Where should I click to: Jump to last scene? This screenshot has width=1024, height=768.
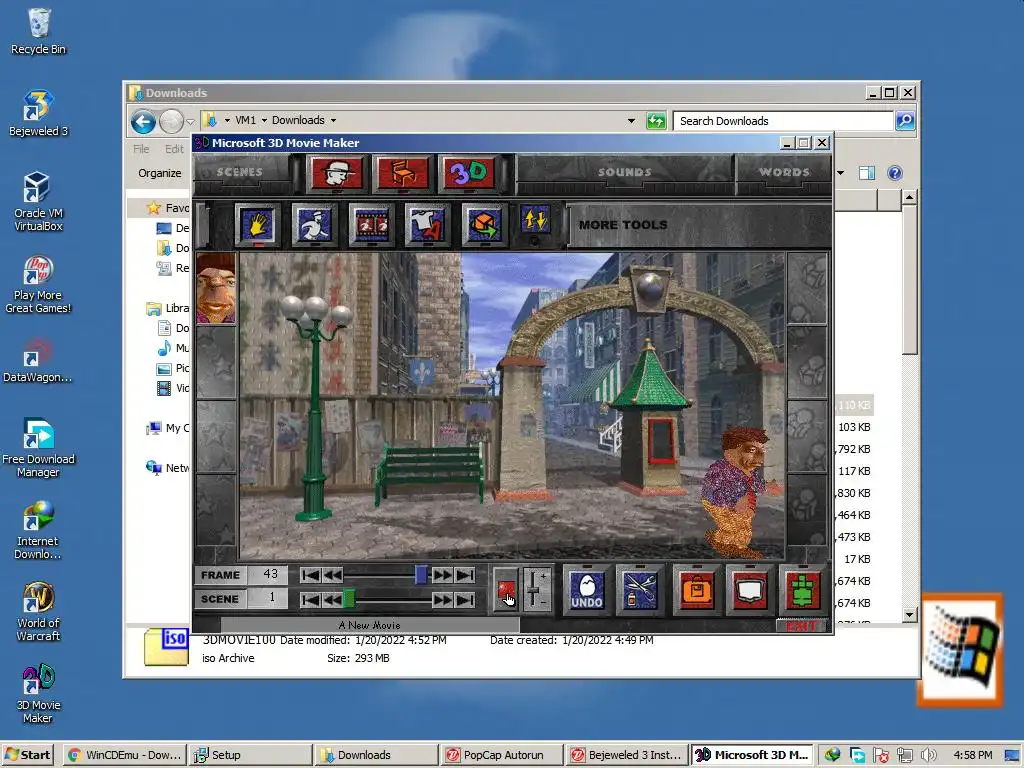click(x=465, y=600)
